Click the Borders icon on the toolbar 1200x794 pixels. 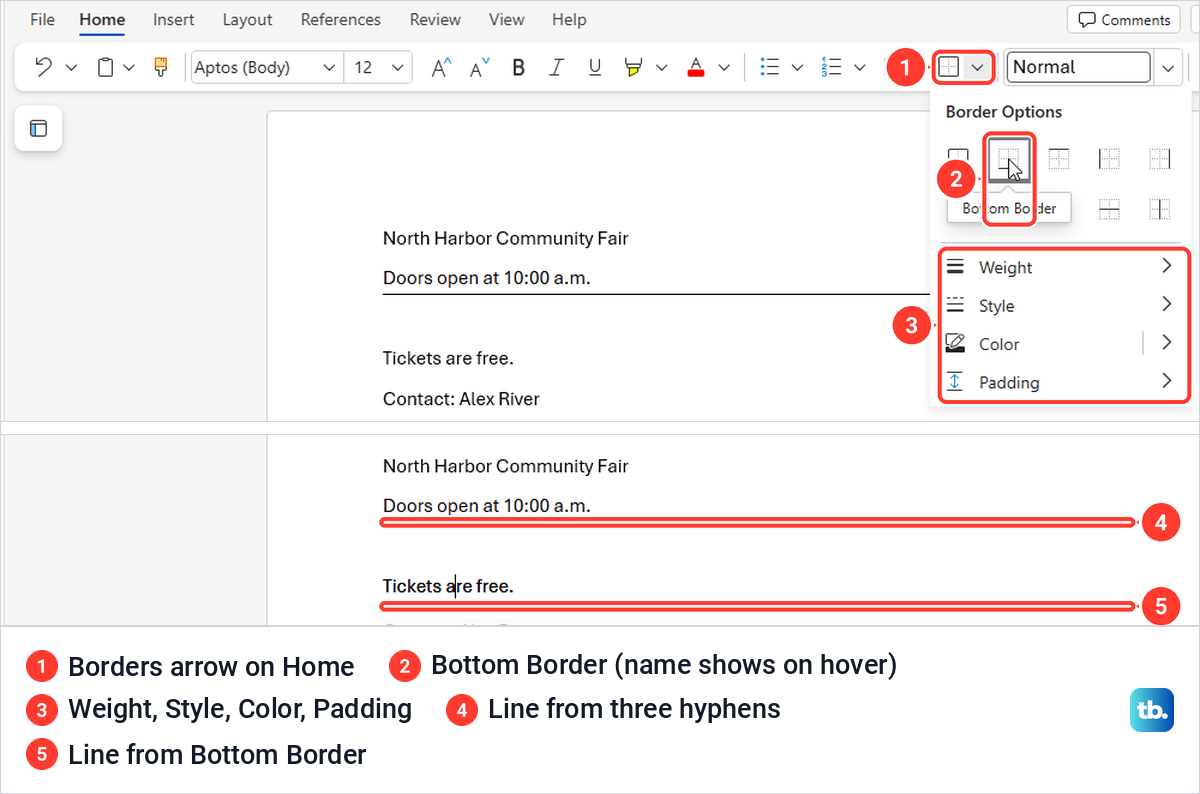tap(950, 67)
